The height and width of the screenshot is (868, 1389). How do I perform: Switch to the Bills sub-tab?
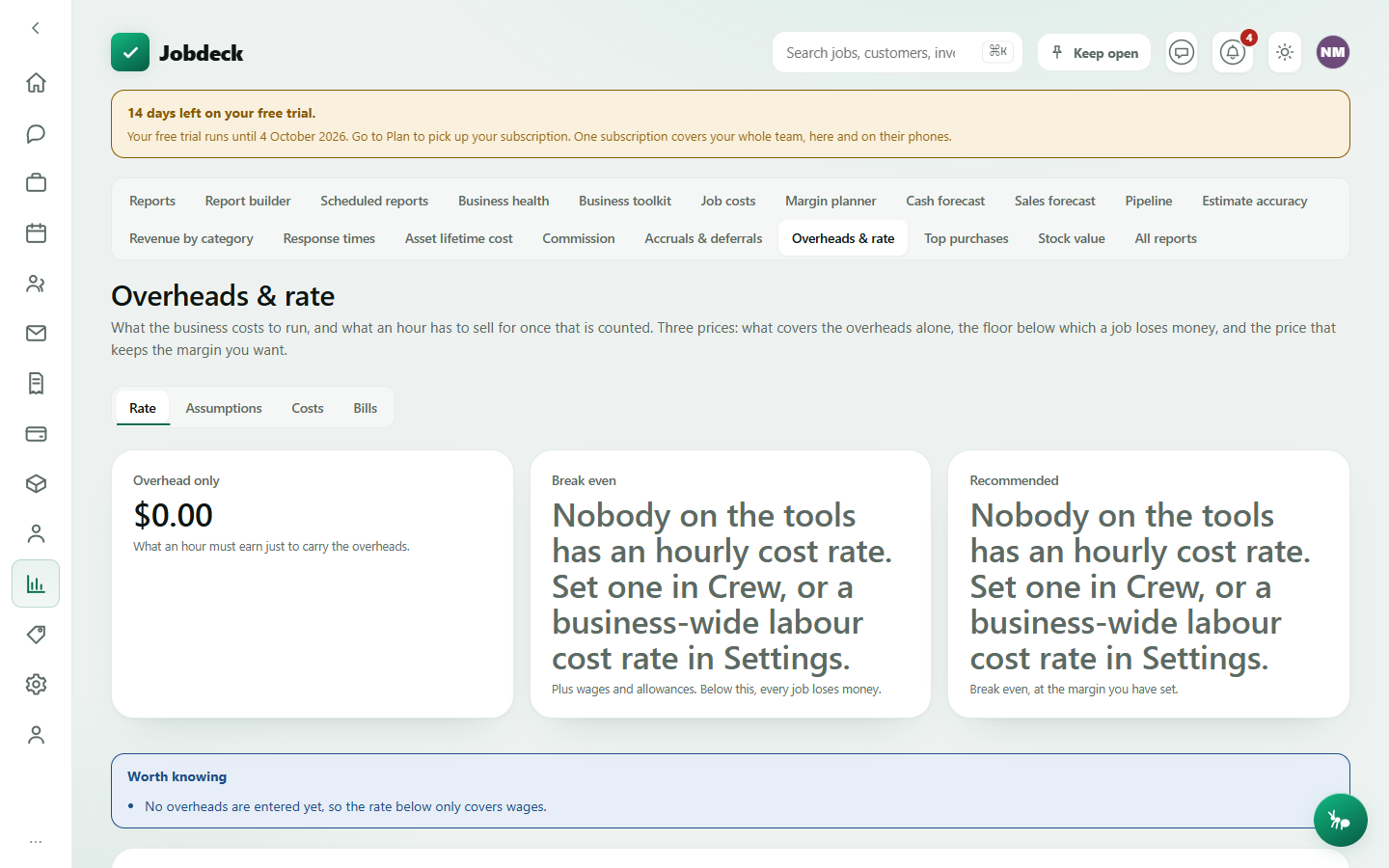(366, 408)
